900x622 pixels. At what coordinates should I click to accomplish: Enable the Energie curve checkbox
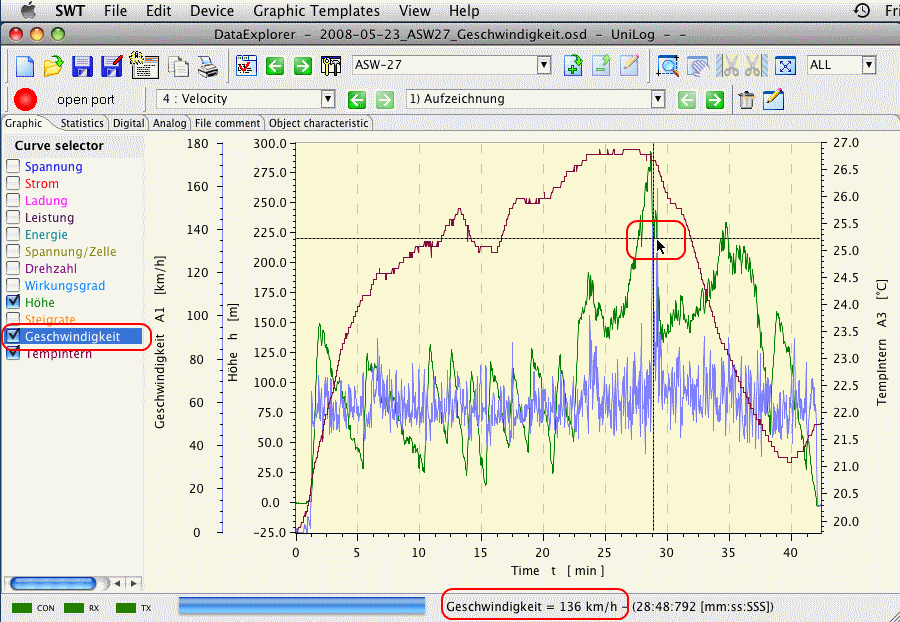coord(13,234)
